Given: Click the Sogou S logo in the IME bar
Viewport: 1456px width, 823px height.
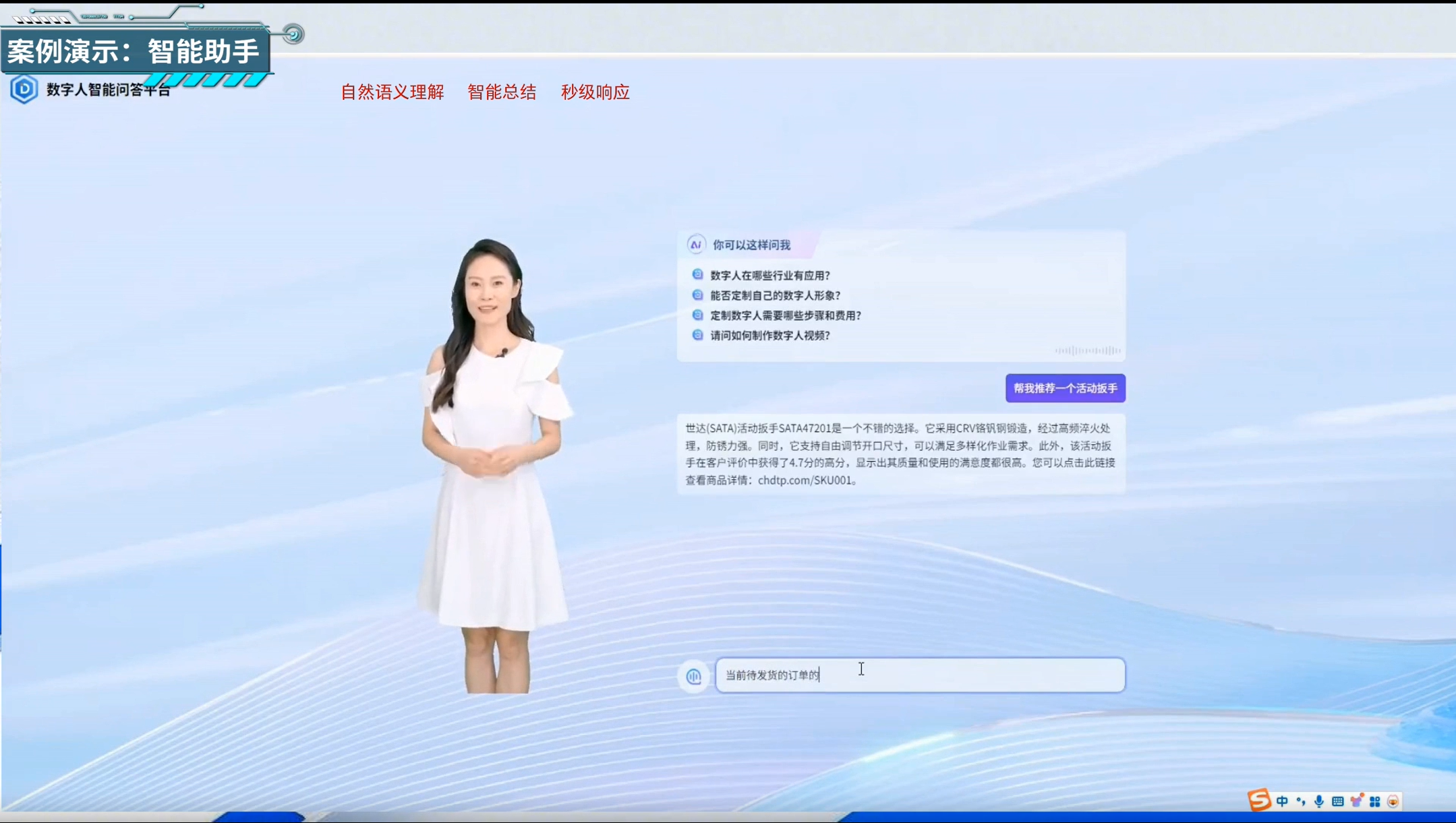Looking at the screenshot, I should tap(1258, 800).
